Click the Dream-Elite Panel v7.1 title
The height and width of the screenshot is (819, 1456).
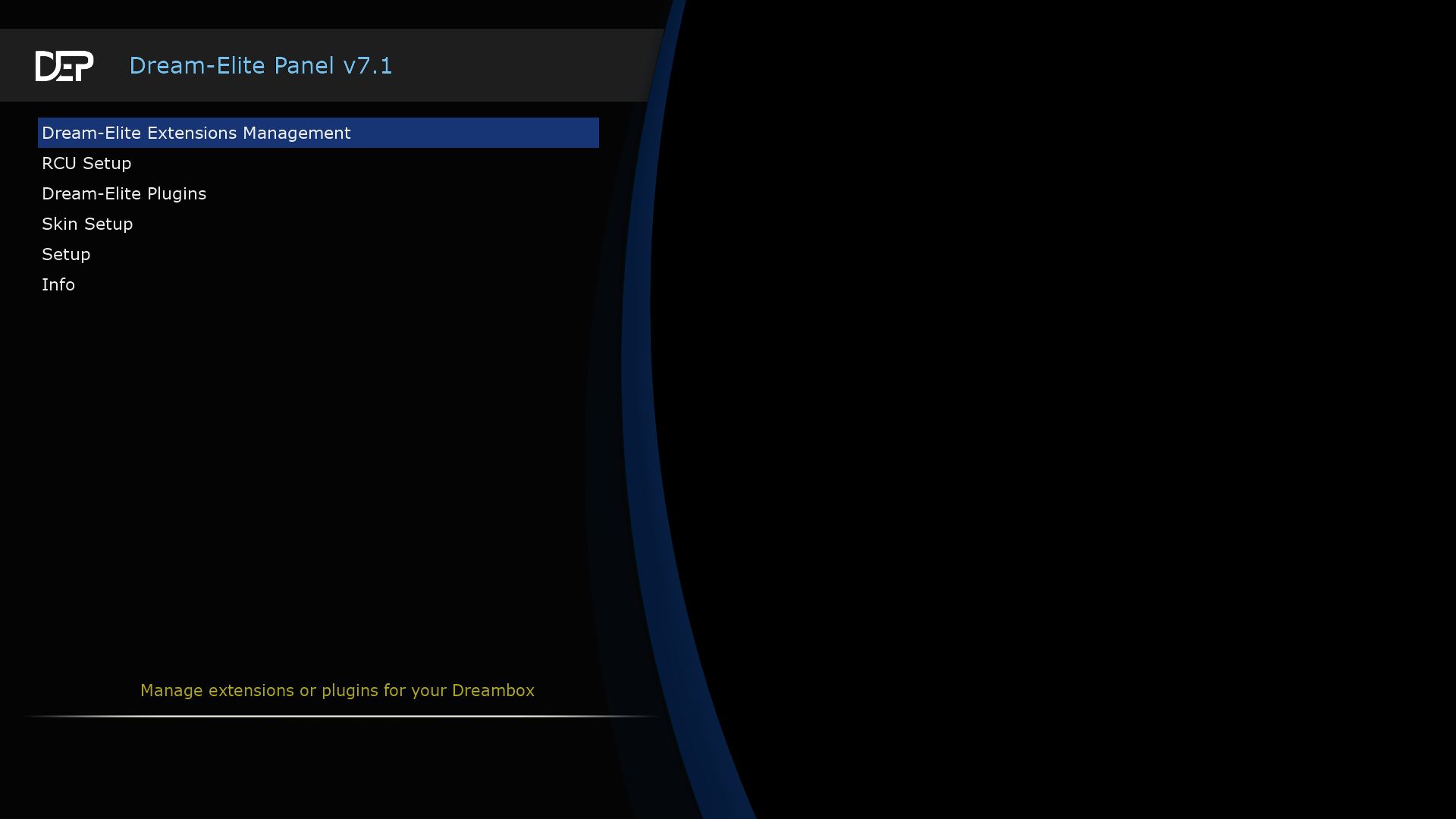(260, 66)
